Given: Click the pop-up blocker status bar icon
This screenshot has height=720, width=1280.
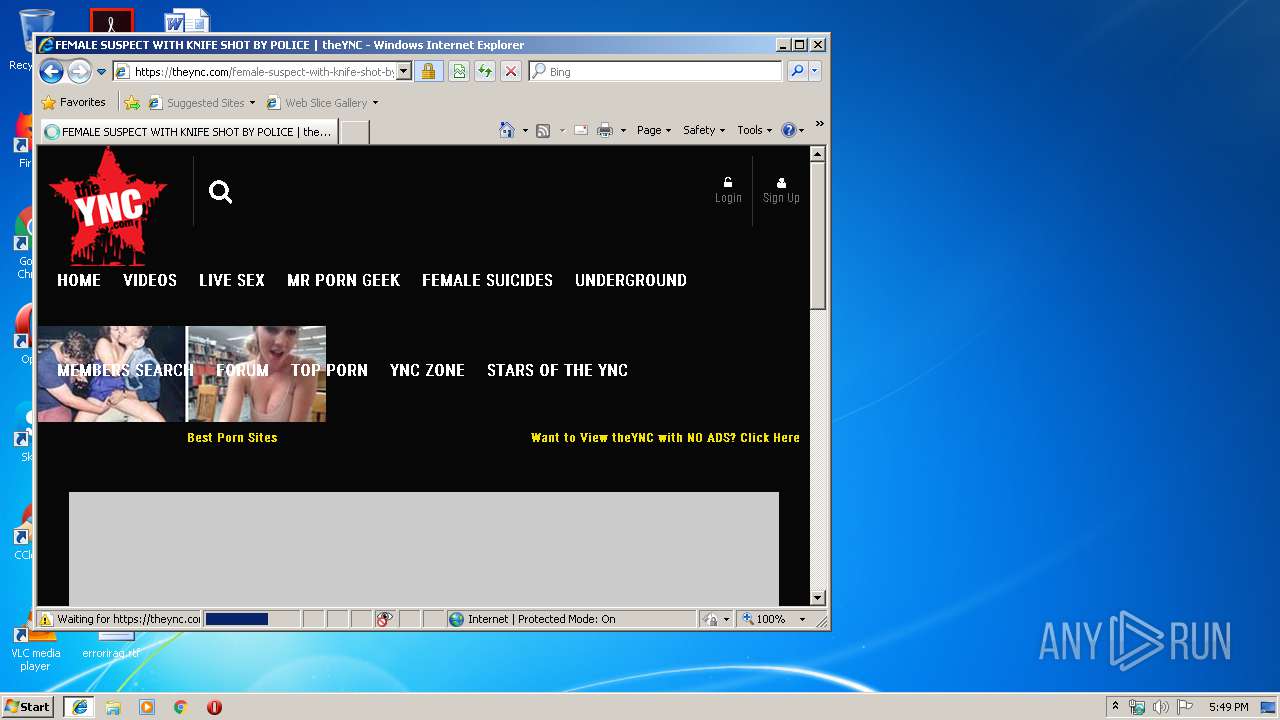Looking at the screenshot, I should coord(385,619).
